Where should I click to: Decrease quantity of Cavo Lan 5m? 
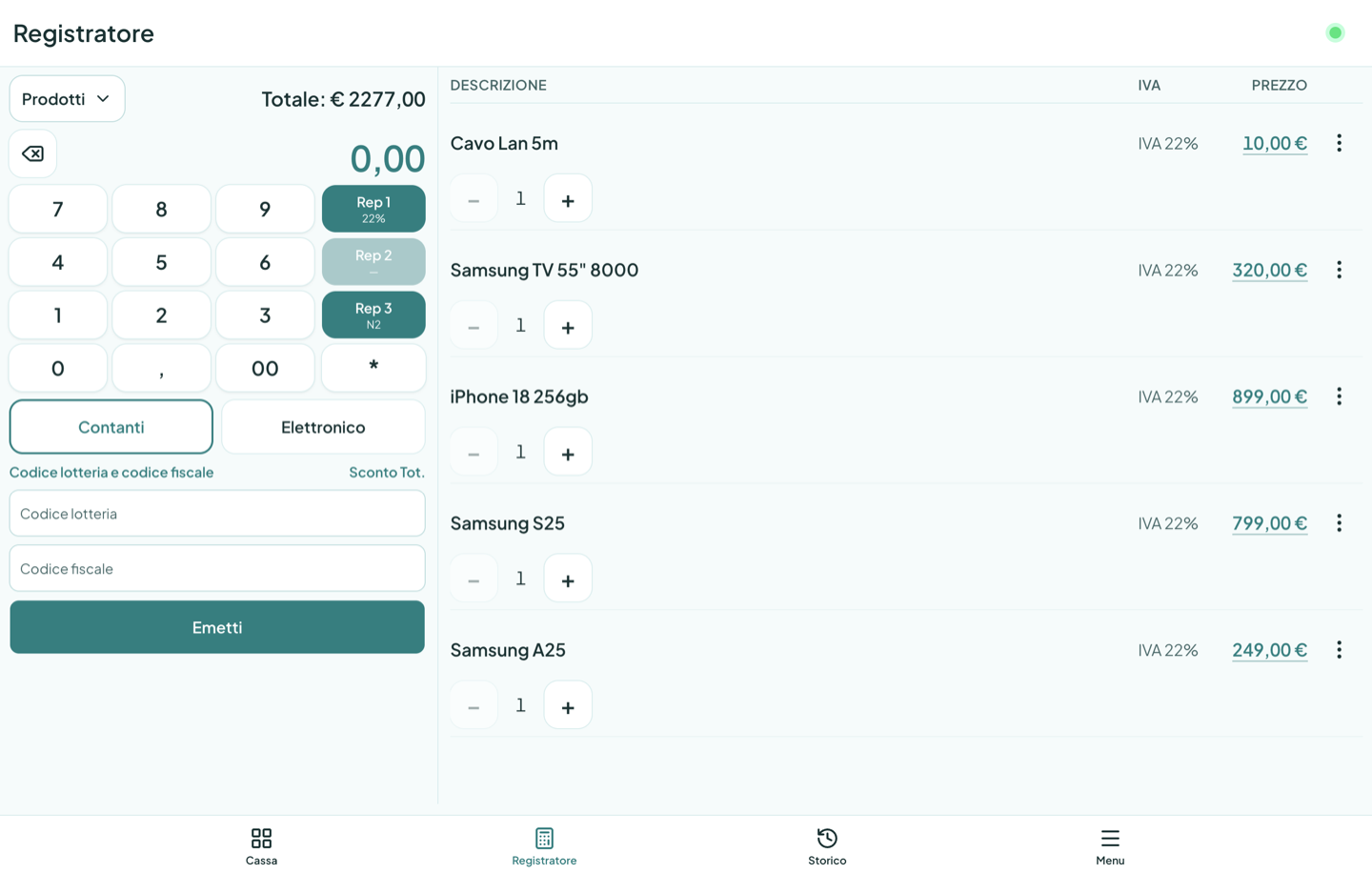coord(474,198)
